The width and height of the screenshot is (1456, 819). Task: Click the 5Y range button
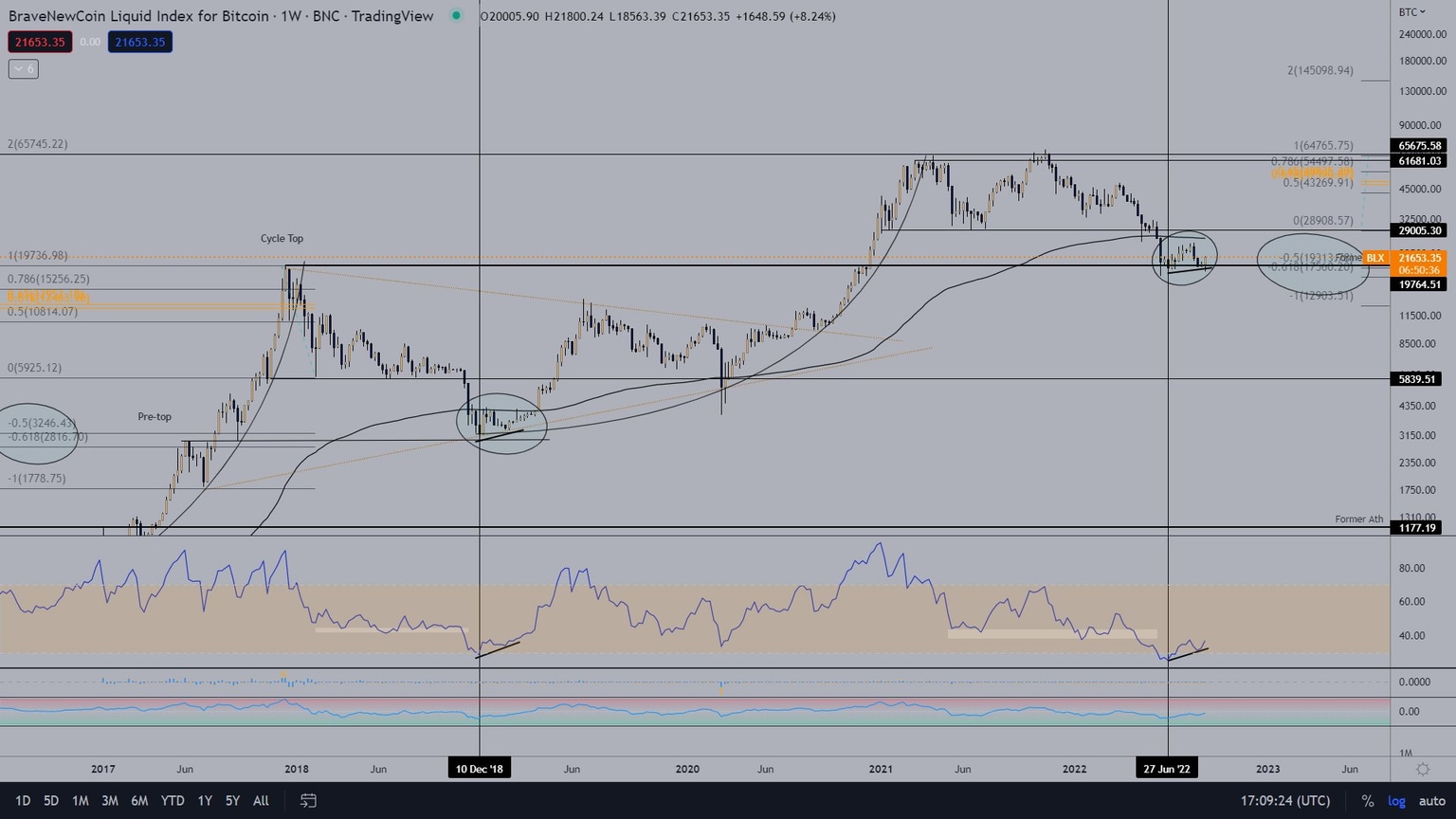(x=232, y=801)
